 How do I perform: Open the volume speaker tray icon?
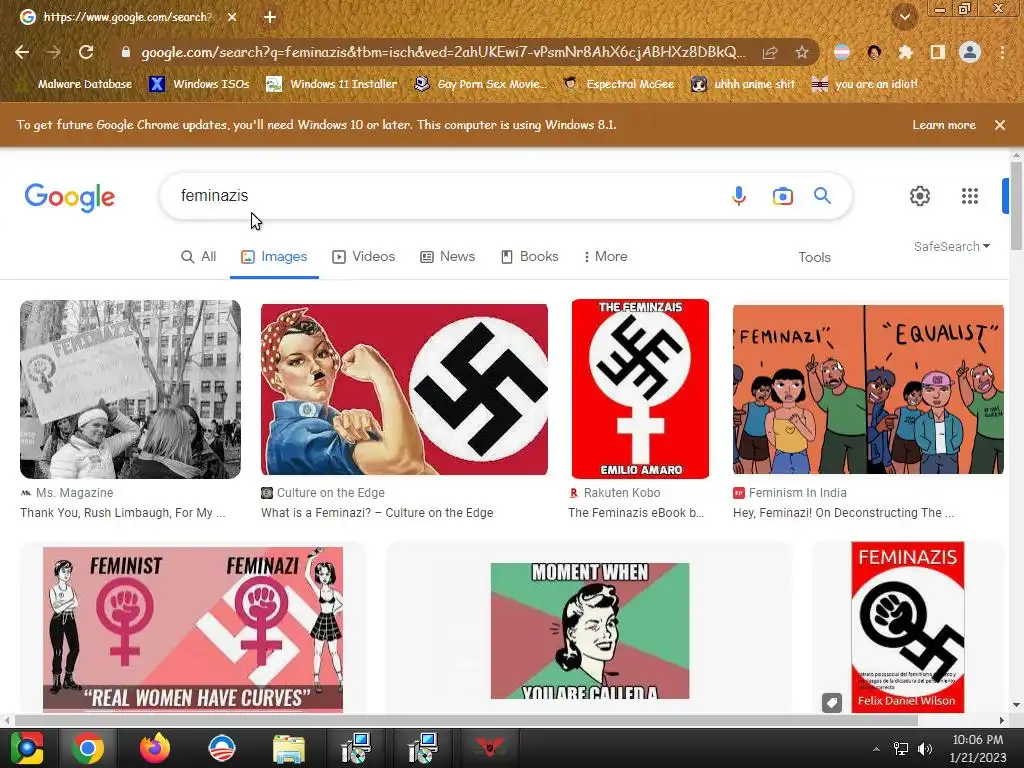coord(925,748)
